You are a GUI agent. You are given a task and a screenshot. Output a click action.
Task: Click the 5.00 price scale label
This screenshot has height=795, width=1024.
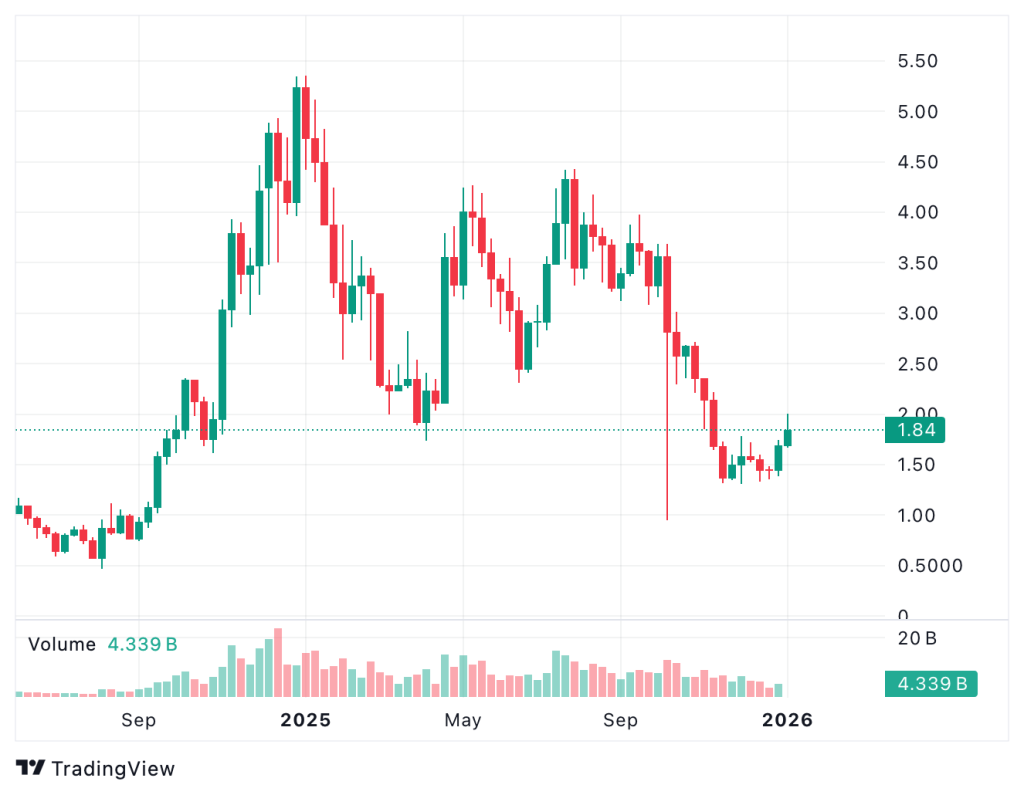click(x=917, y=111)
